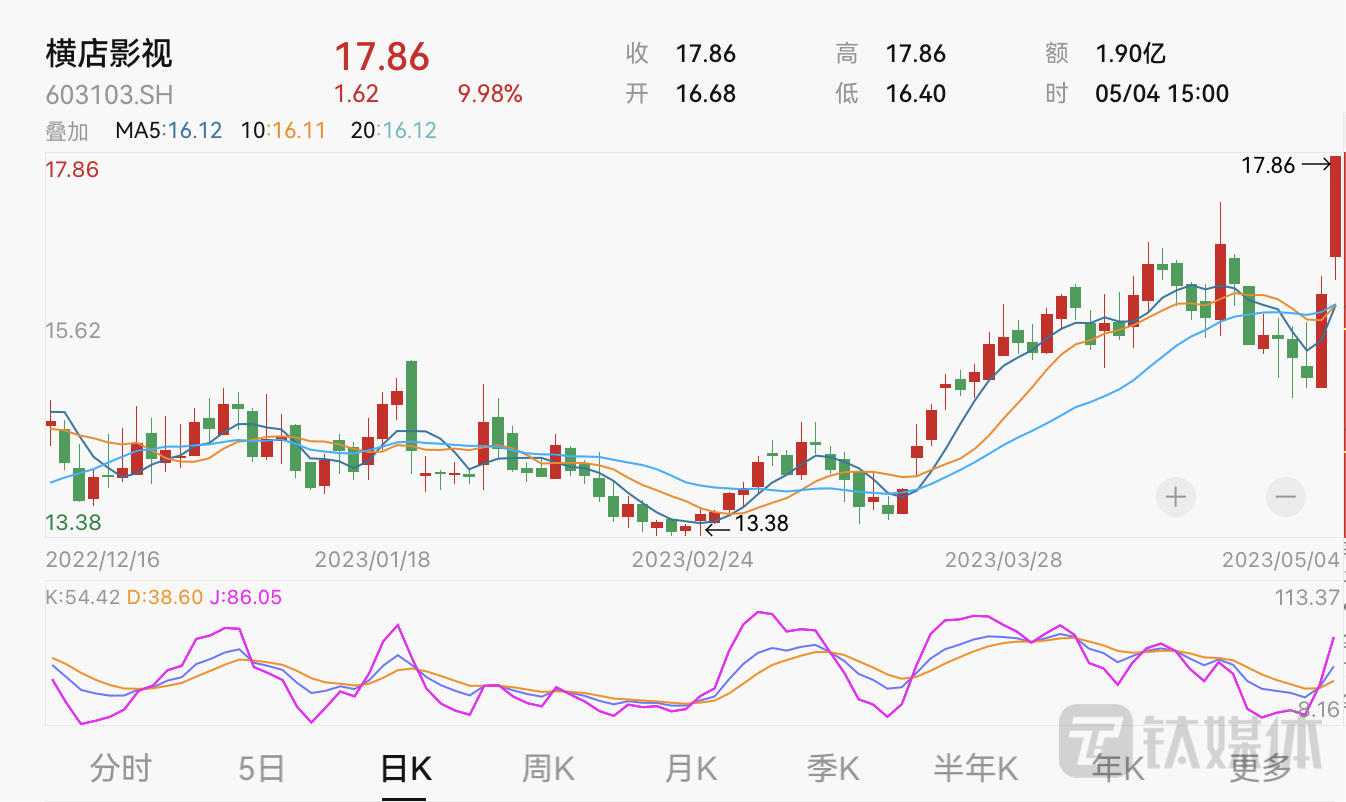Click the 2023/01/18 date axis label
Screen dimensions: 1346x802
[x=373, y=558]
